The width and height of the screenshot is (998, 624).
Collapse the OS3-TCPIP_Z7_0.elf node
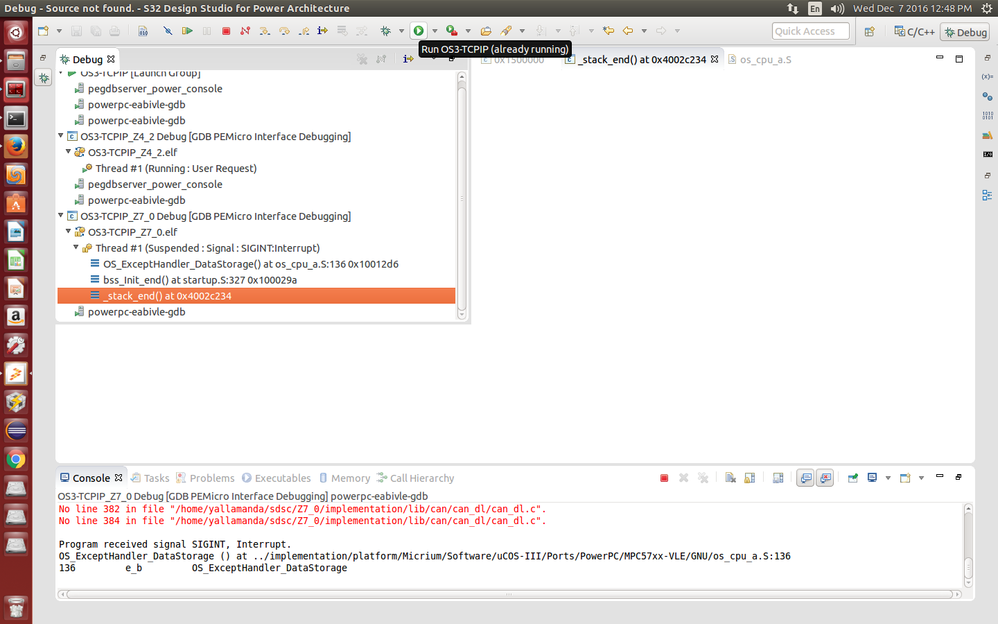coord(69,231)
